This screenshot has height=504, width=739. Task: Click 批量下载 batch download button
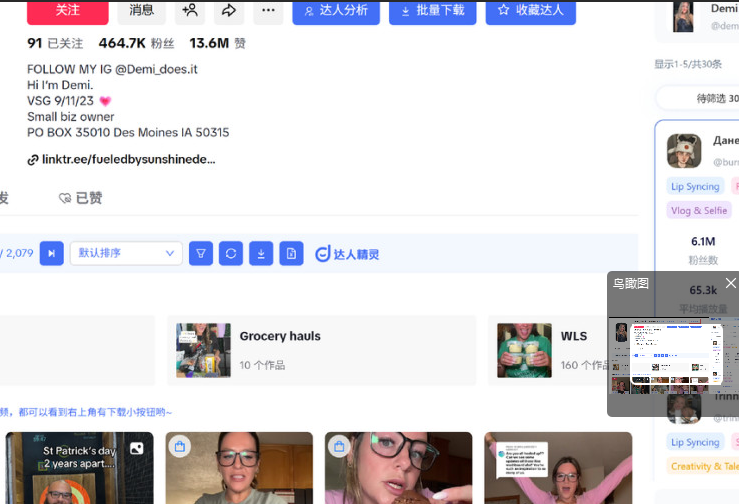(433, 12)
